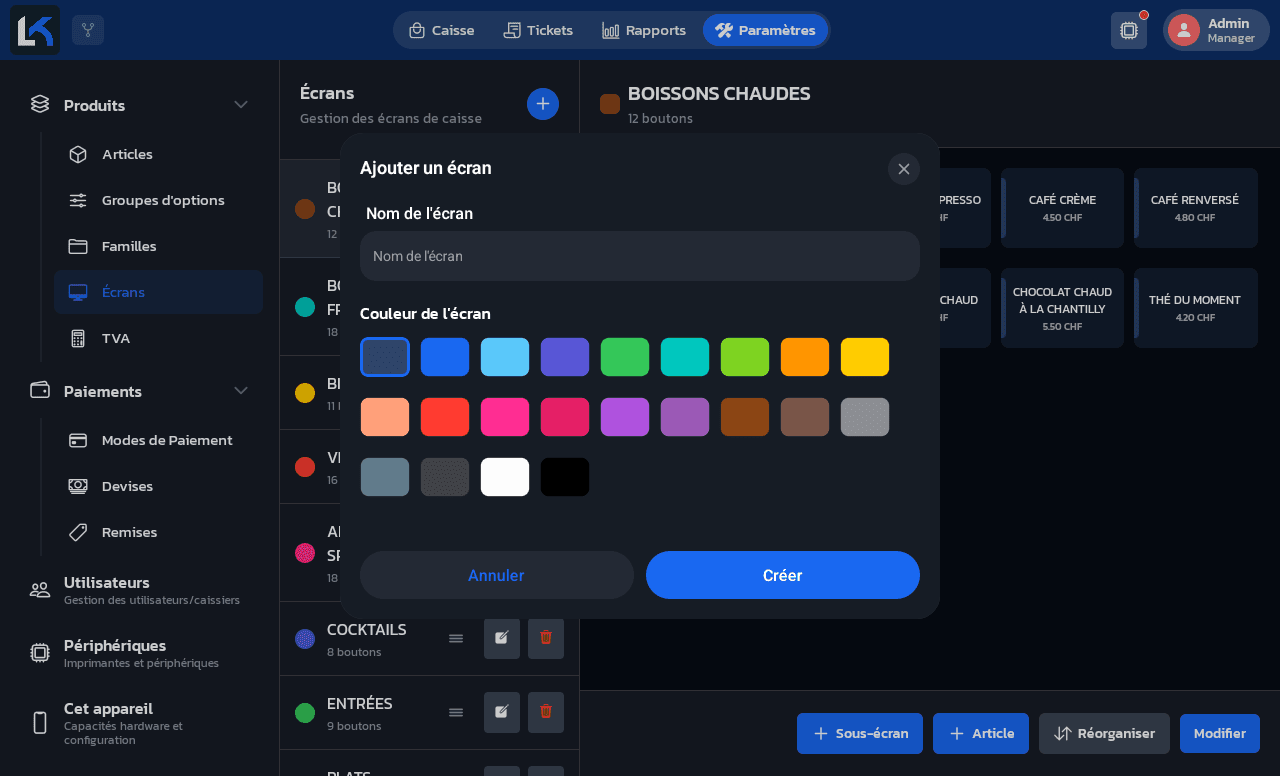Select the orange color swatch
The height and width of the screenshot is (776, 1280).
pos(805,357)
